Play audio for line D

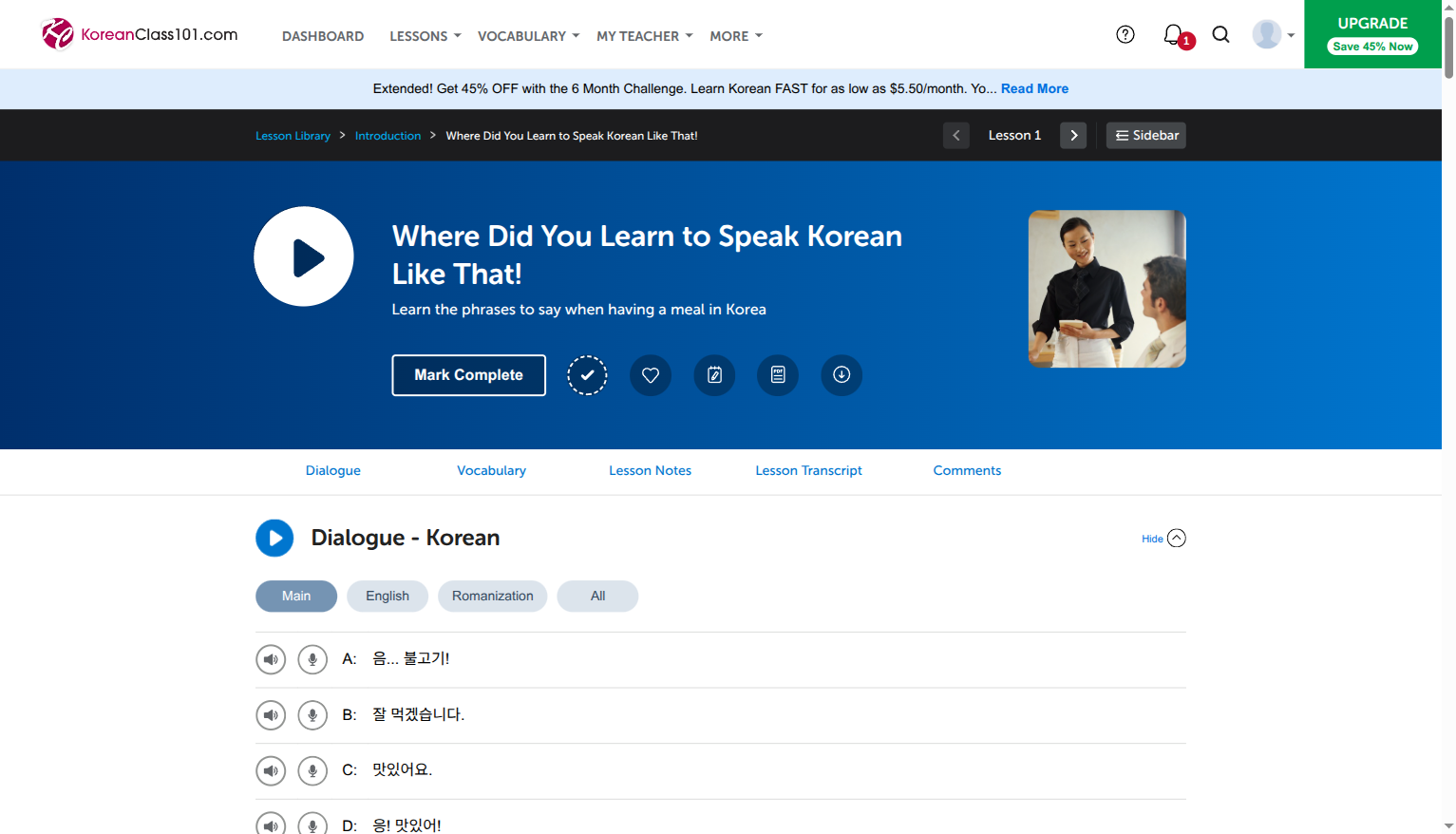pyautogui.click(x=271, y=824)
